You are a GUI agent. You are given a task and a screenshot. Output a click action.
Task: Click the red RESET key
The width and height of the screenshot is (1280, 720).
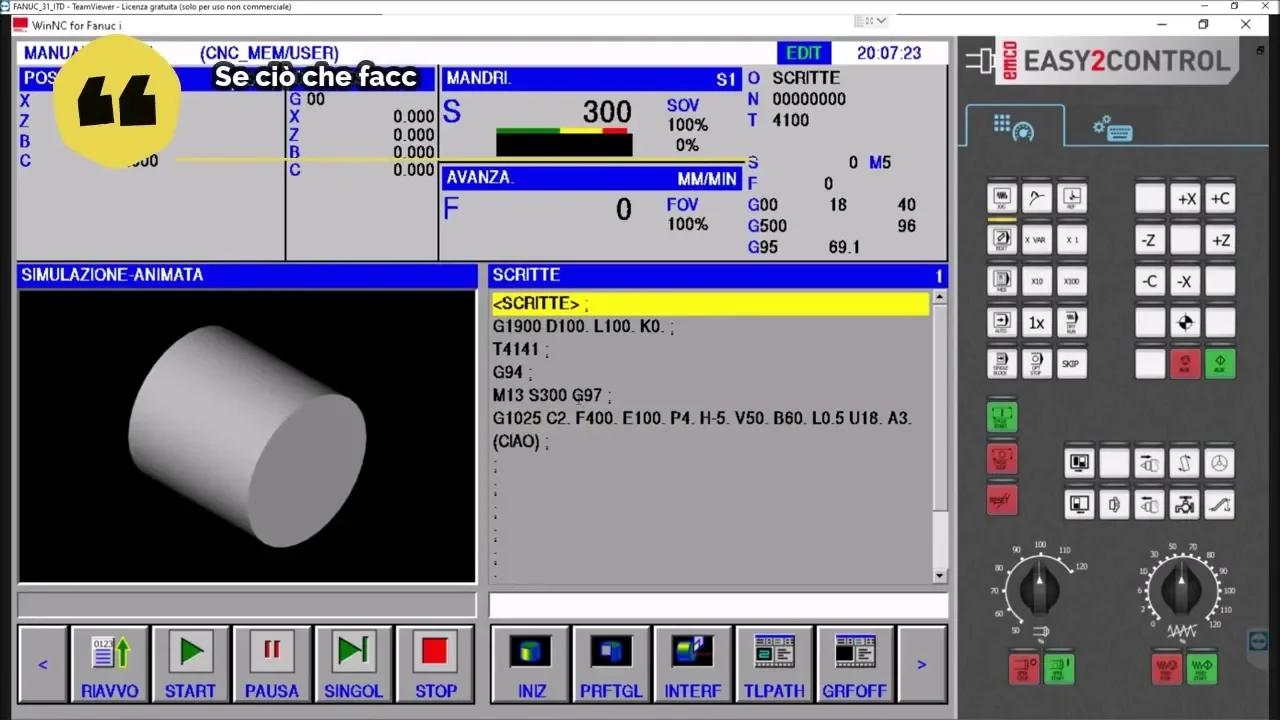coord(1002,499)
